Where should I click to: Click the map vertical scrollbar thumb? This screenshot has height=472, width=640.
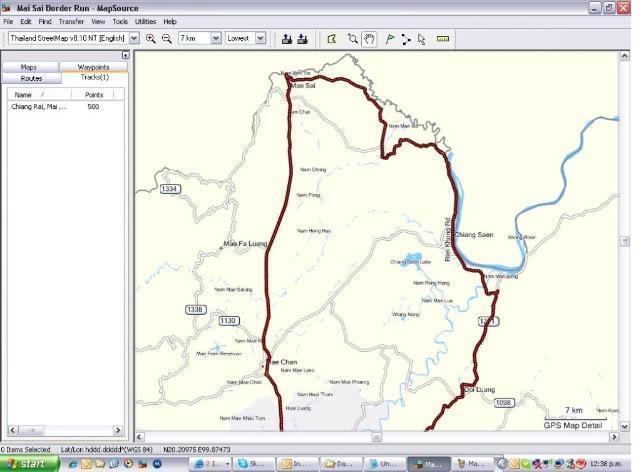624,241
